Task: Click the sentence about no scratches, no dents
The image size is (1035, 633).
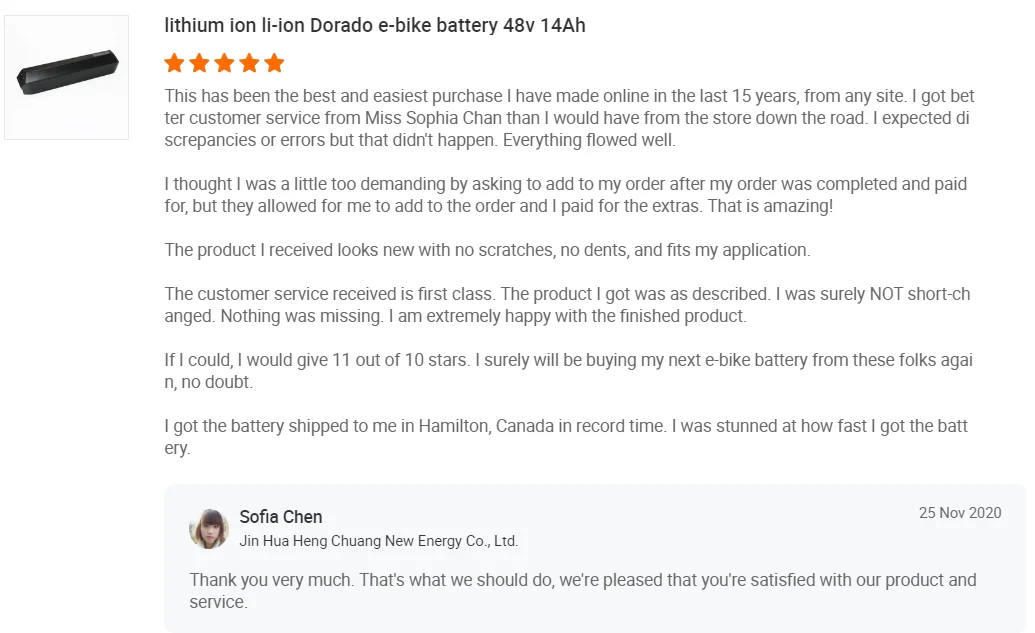Action: (487, 250)
